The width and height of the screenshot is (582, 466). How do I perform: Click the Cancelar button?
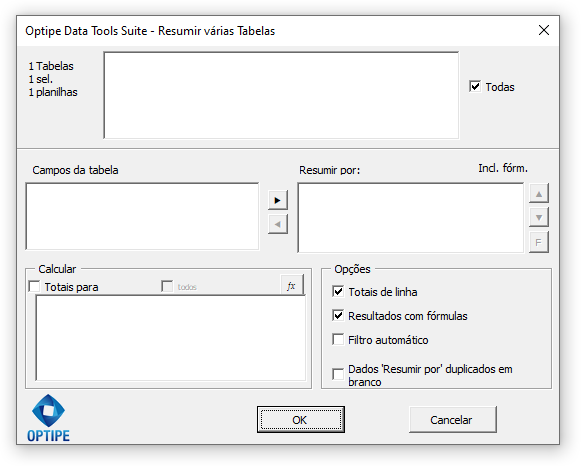452,420
